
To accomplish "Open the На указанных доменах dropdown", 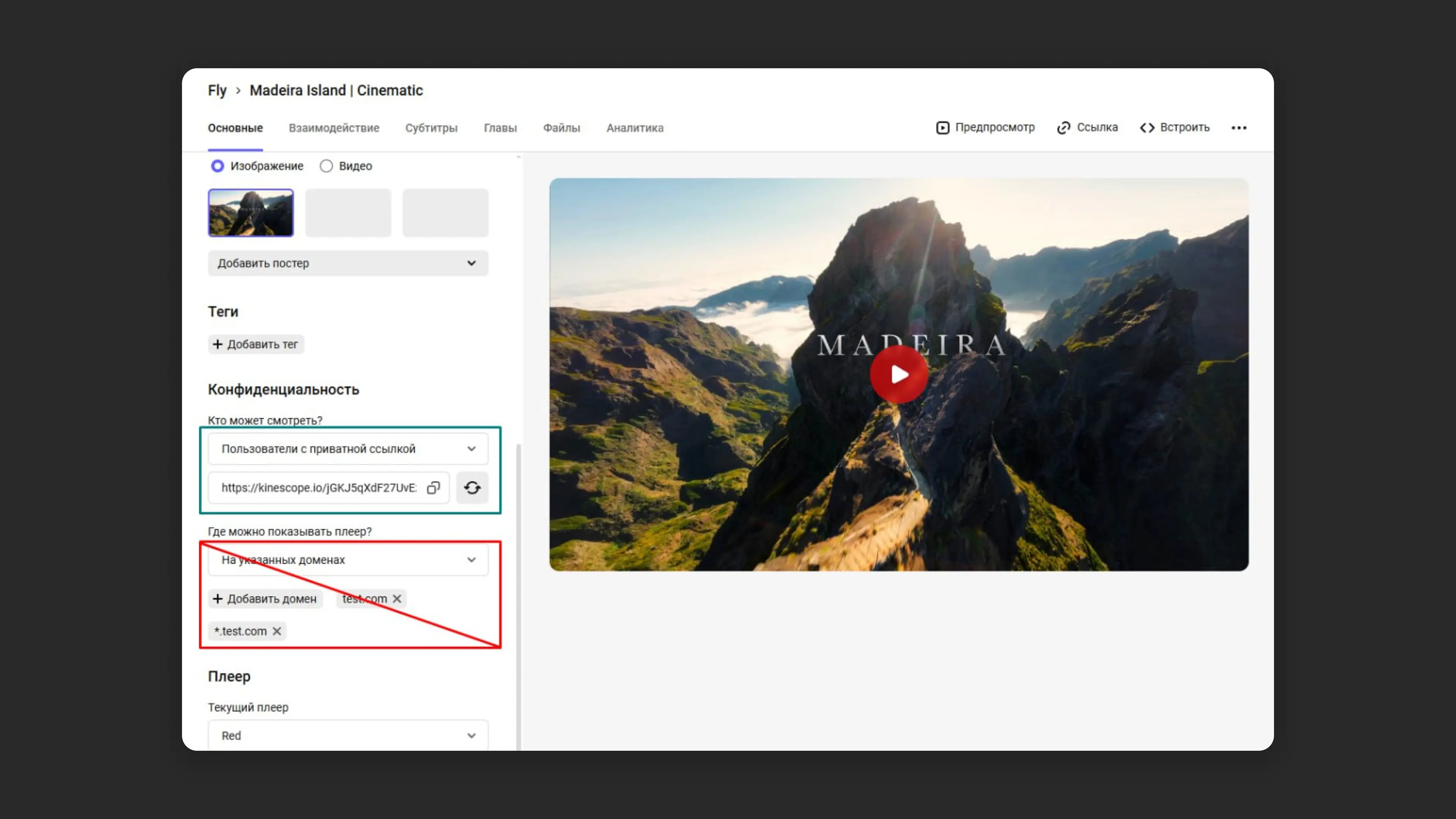I will point(348,560).
